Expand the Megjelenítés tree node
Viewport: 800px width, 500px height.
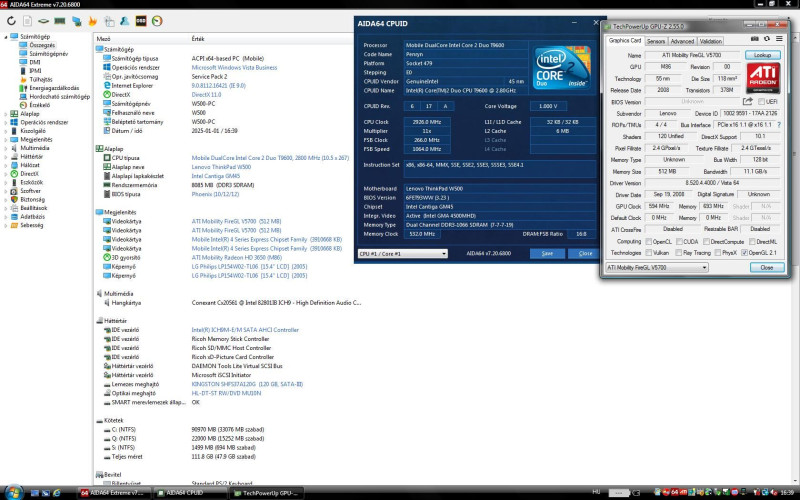[6, 139]
